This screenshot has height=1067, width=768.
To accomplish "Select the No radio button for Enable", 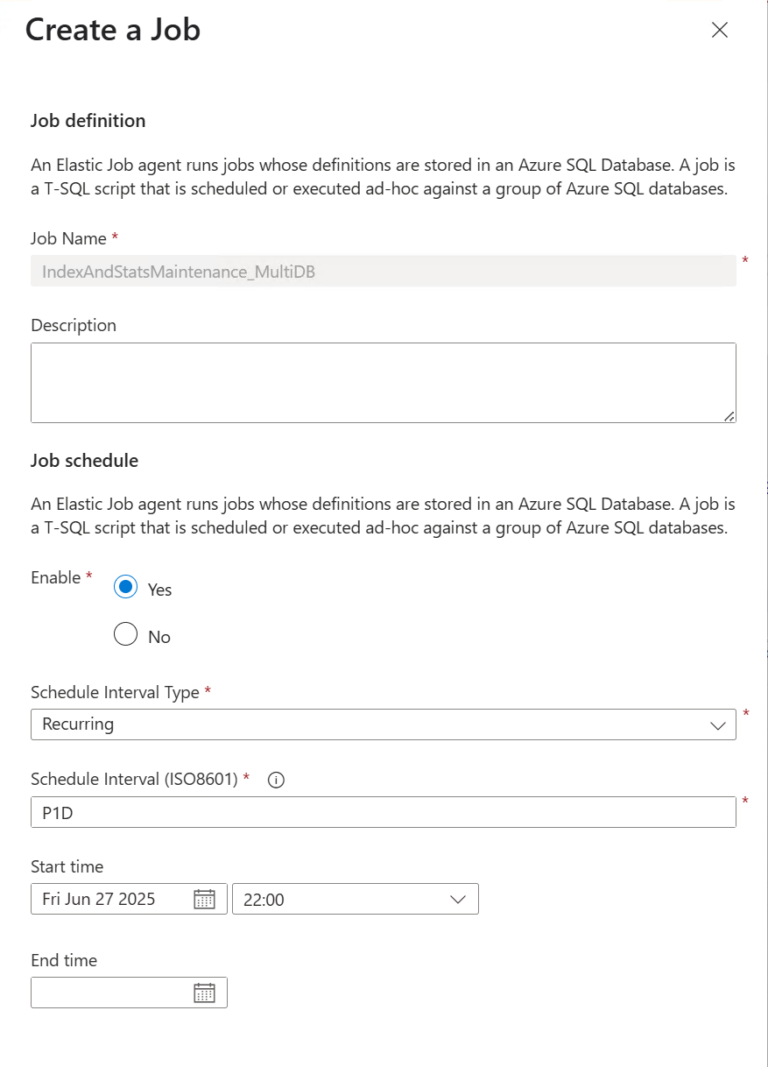I will [x=126, y=635].
